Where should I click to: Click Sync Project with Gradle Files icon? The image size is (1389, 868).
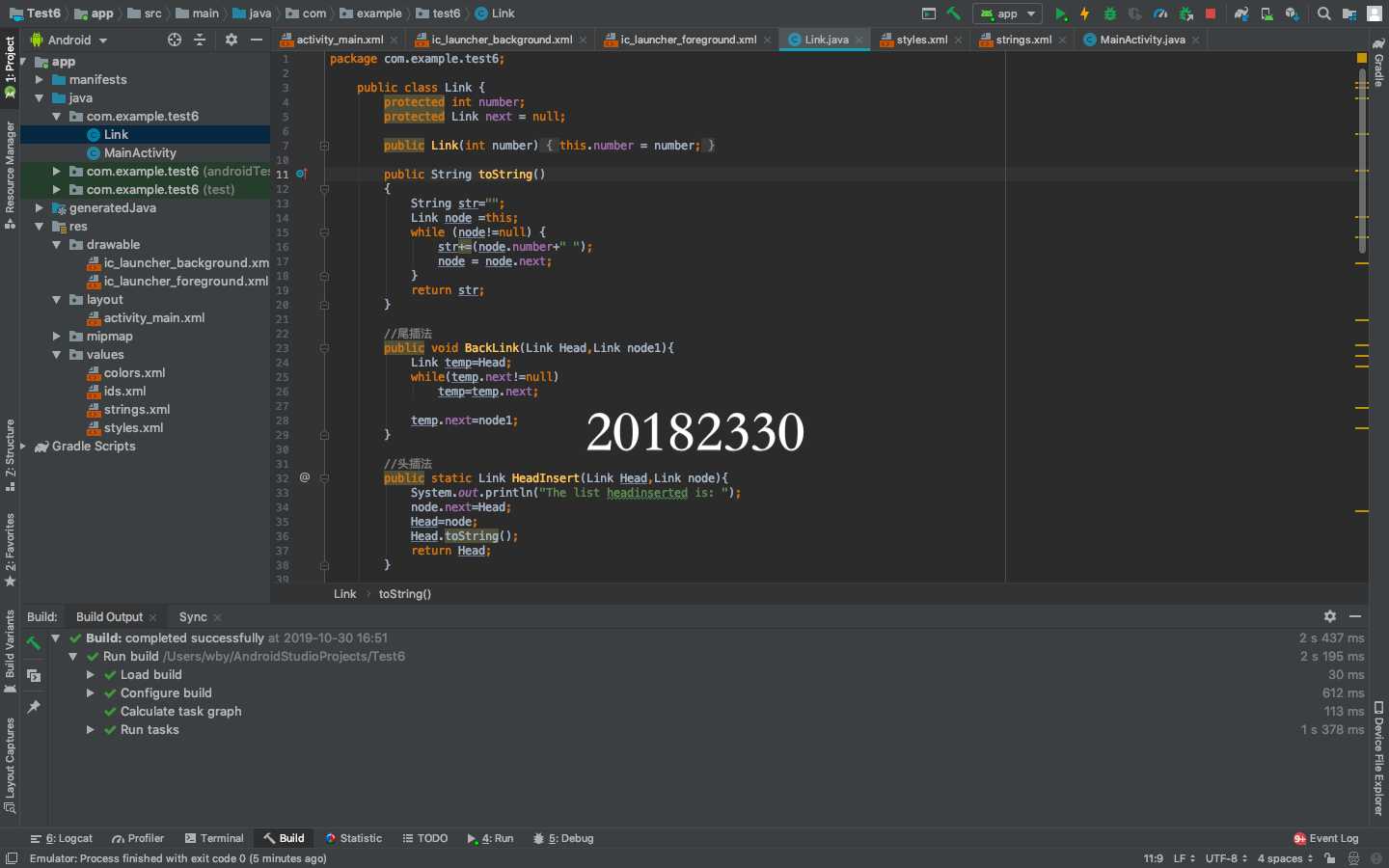[1241, 14]
